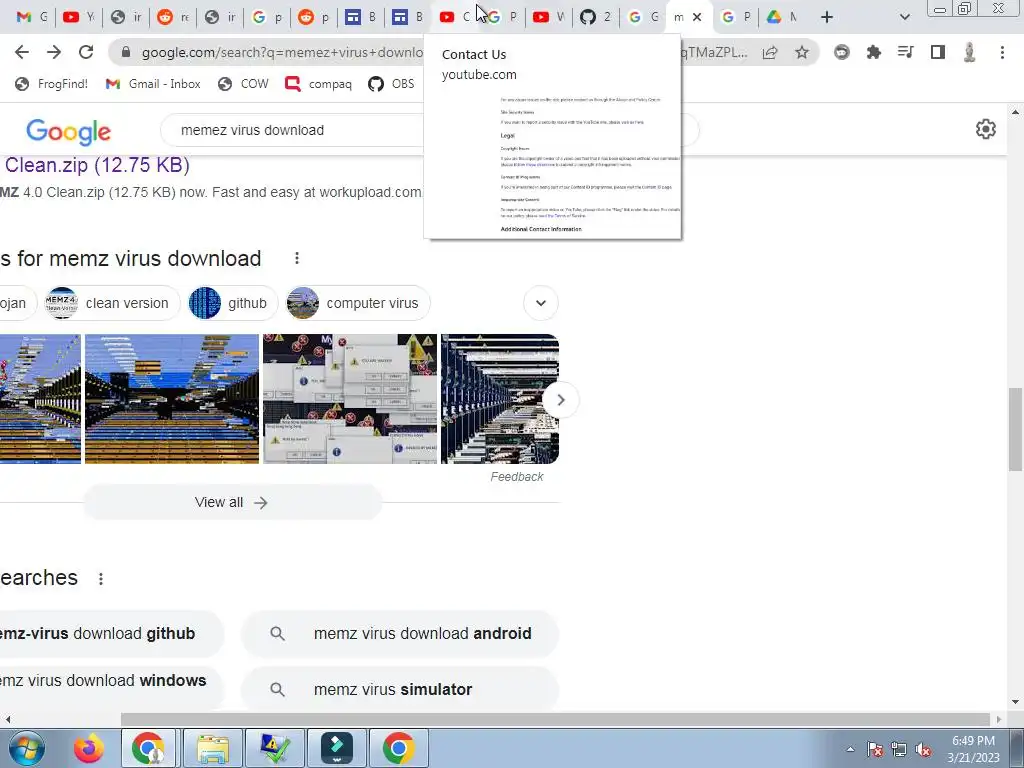
Task: Open the media control icon in toolbar
Action: pos(905,52)
